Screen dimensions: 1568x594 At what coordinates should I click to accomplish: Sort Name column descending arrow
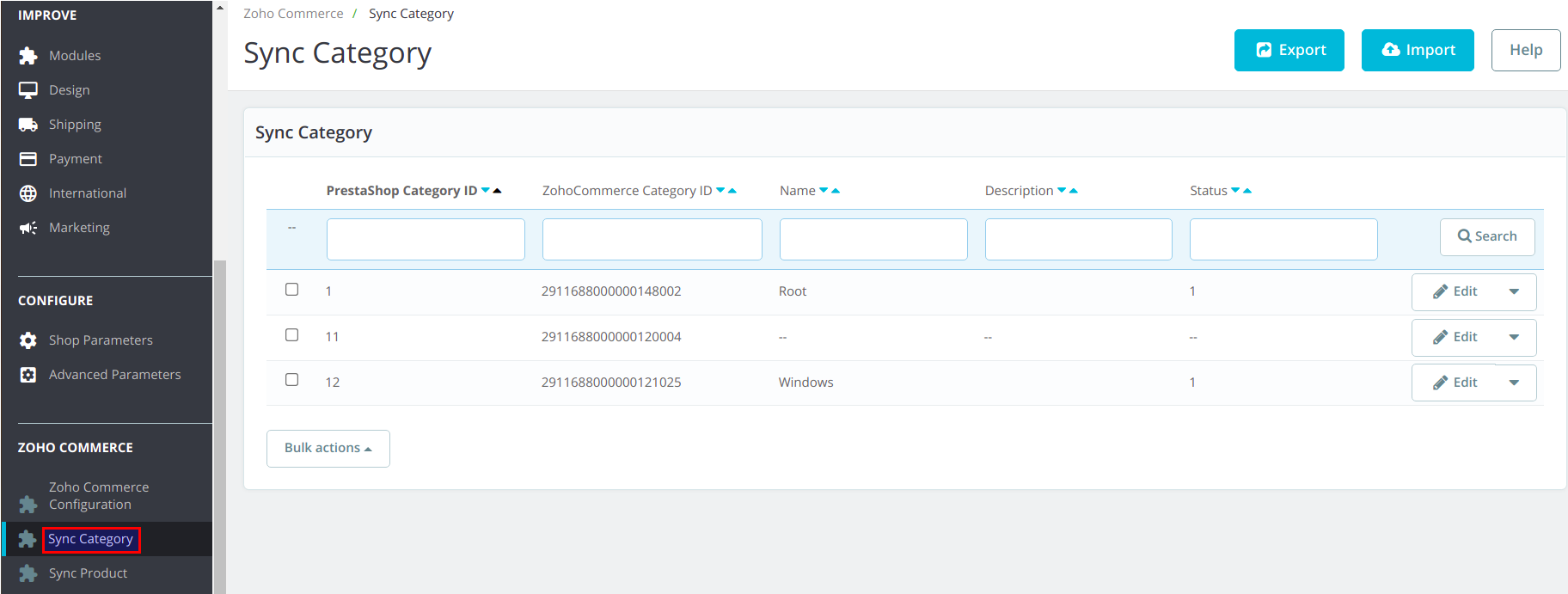(824, 191)
